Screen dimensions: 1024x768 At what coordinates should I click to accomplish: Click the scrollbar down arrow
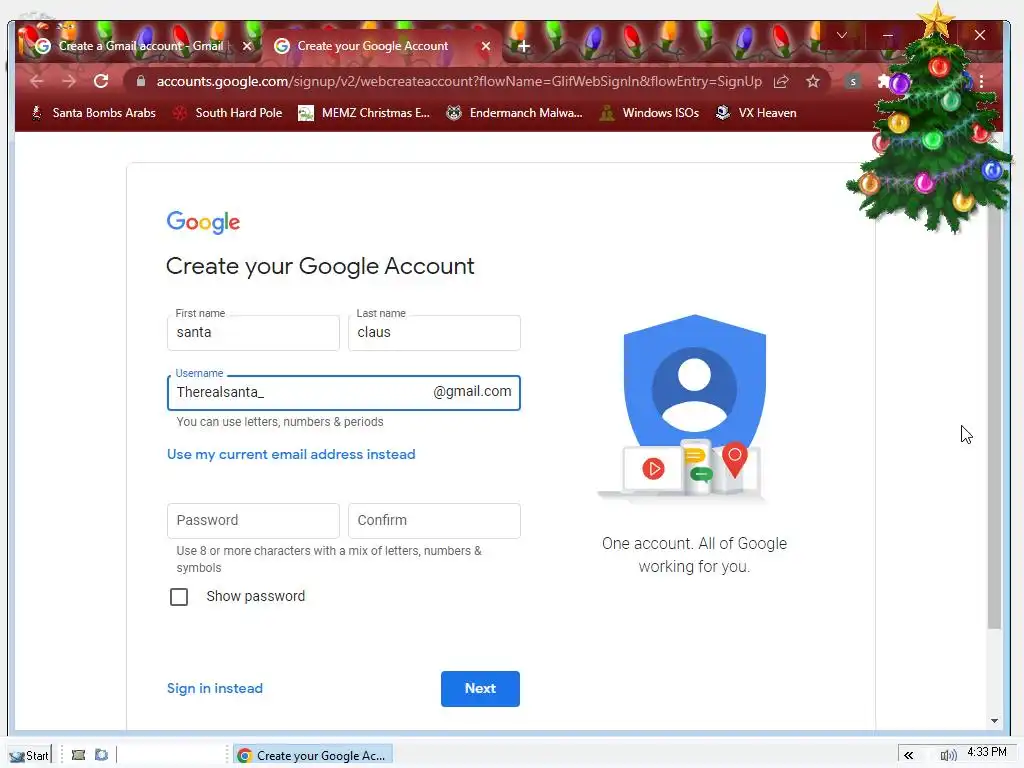(x=994, y=721)
